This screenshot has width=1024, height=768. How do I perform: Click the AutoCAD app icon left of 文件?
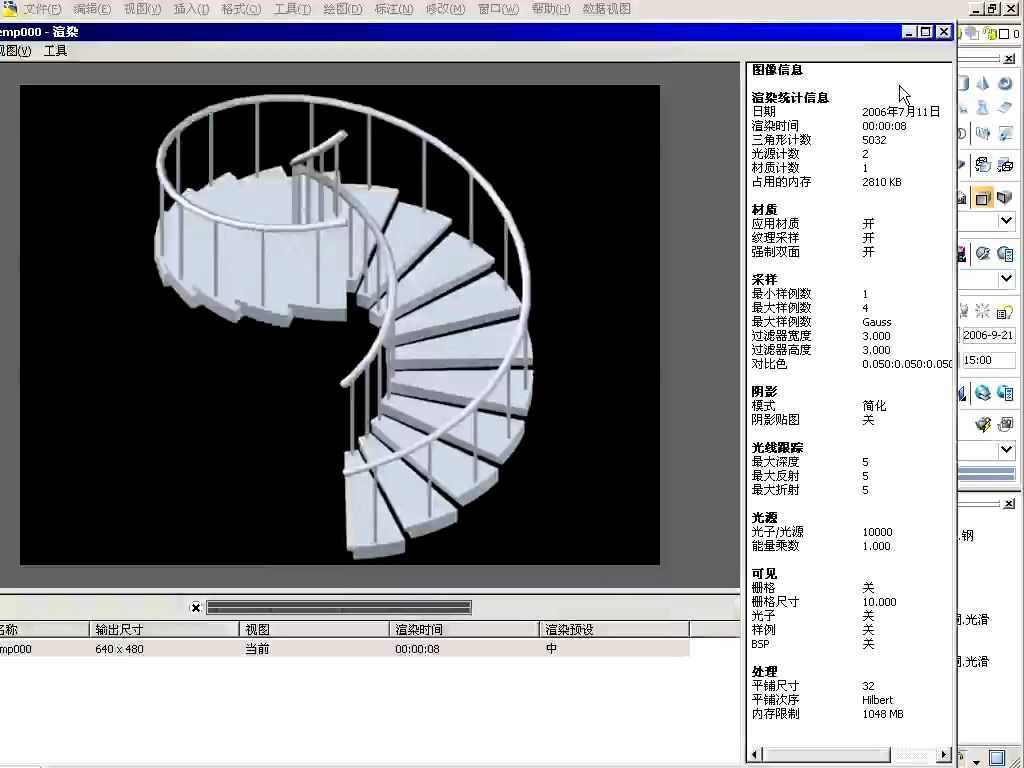[x=8, y=8]
